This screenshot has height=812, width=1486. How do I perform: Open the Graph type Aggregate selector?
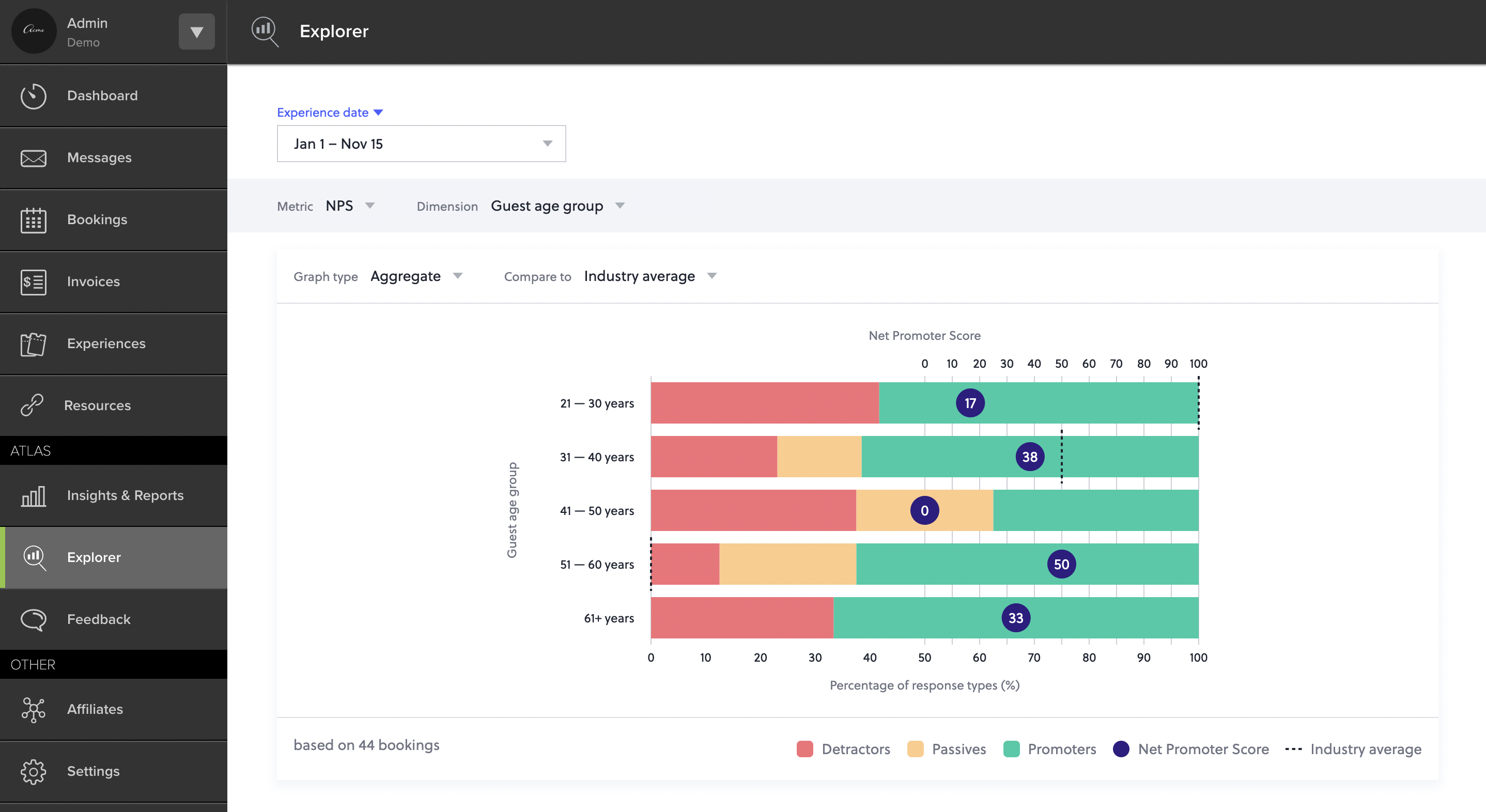point(416,276)
